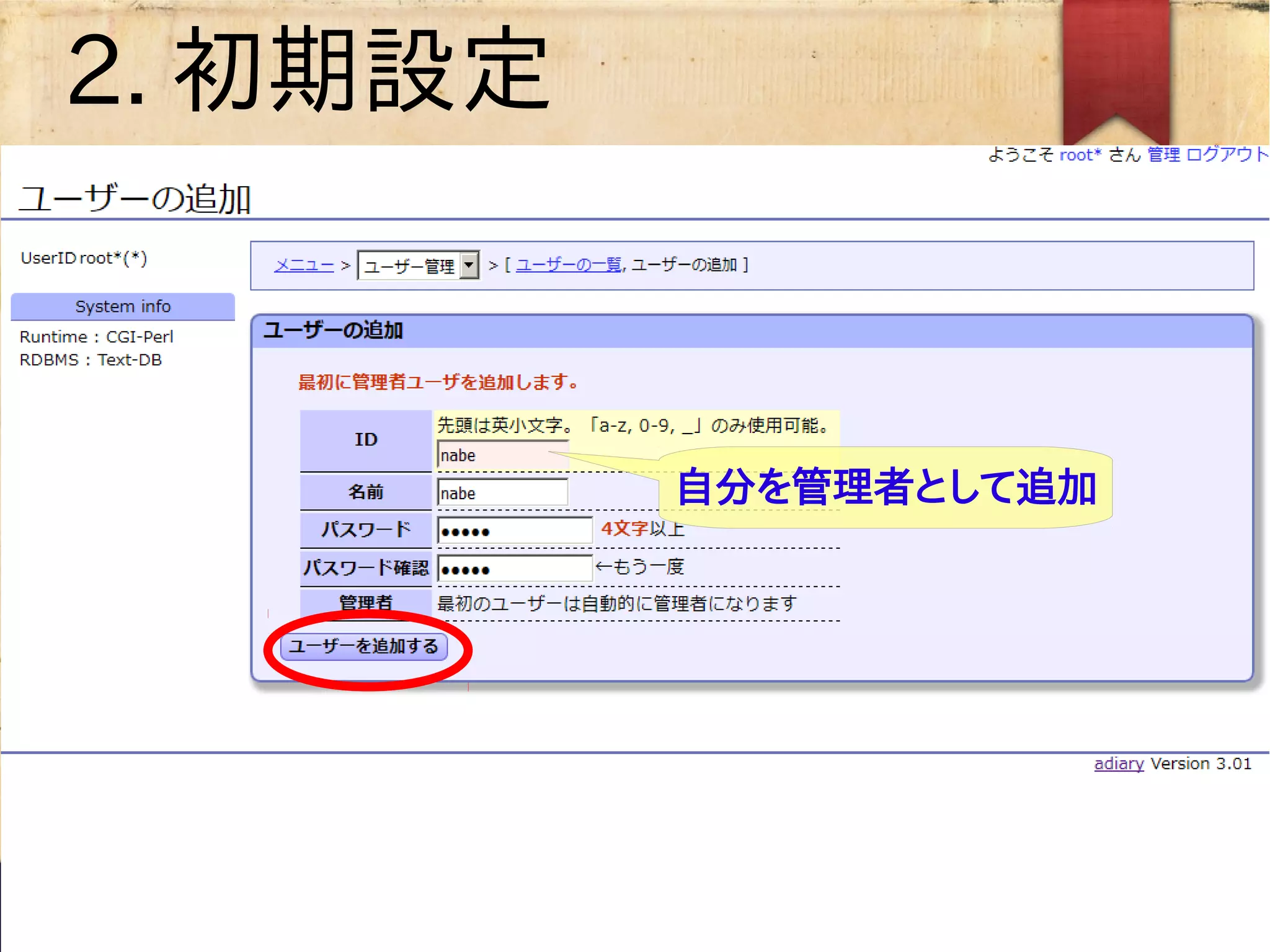
Task: Click the ユーザーの追加 panel title bar
Action: pyautogui.click(x=752, y=331)
